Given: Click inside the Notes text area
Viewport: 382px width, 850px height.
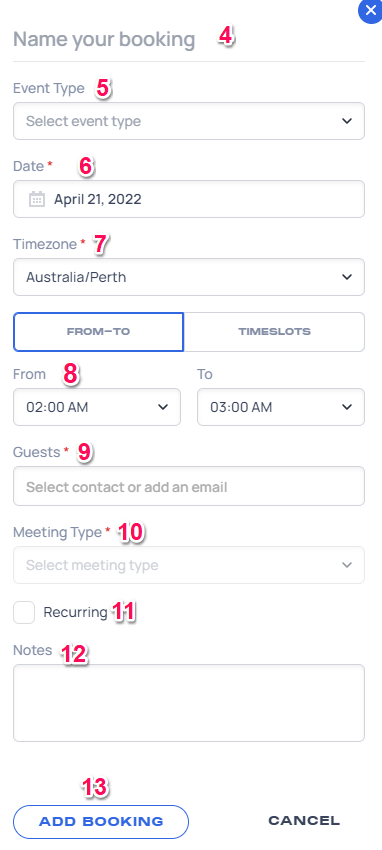Looking at the screenshot, I should coord(189,703).
